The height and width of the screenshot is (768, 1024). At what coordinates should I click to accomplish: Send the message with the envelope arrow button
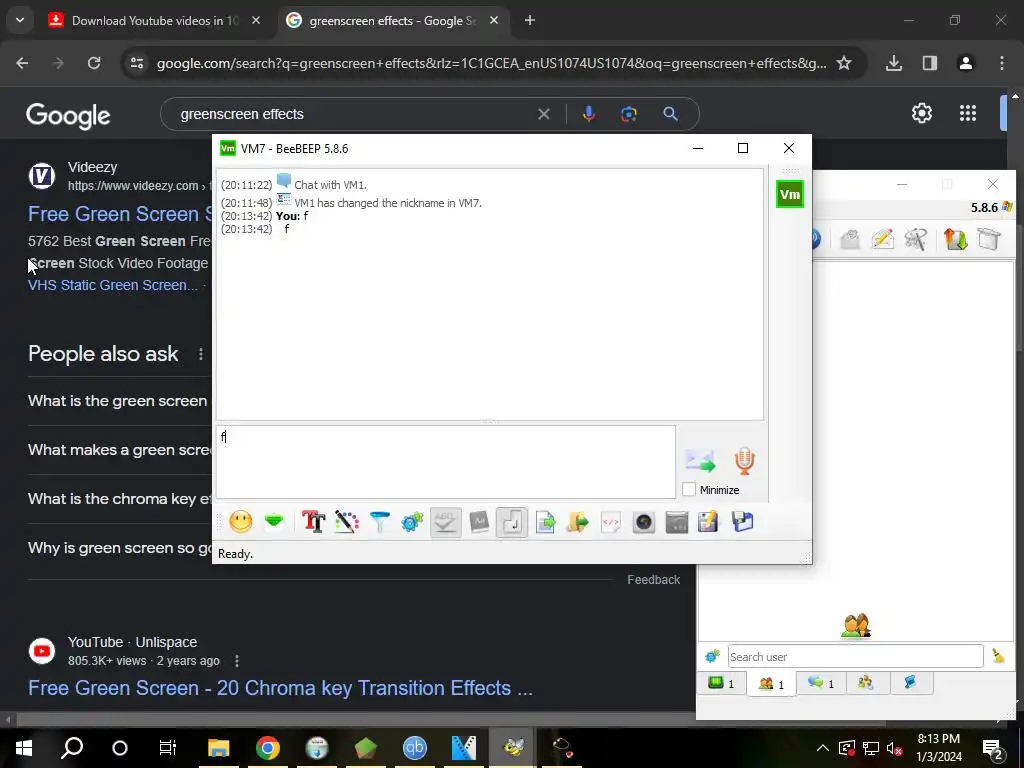click(x=700, y=461)
